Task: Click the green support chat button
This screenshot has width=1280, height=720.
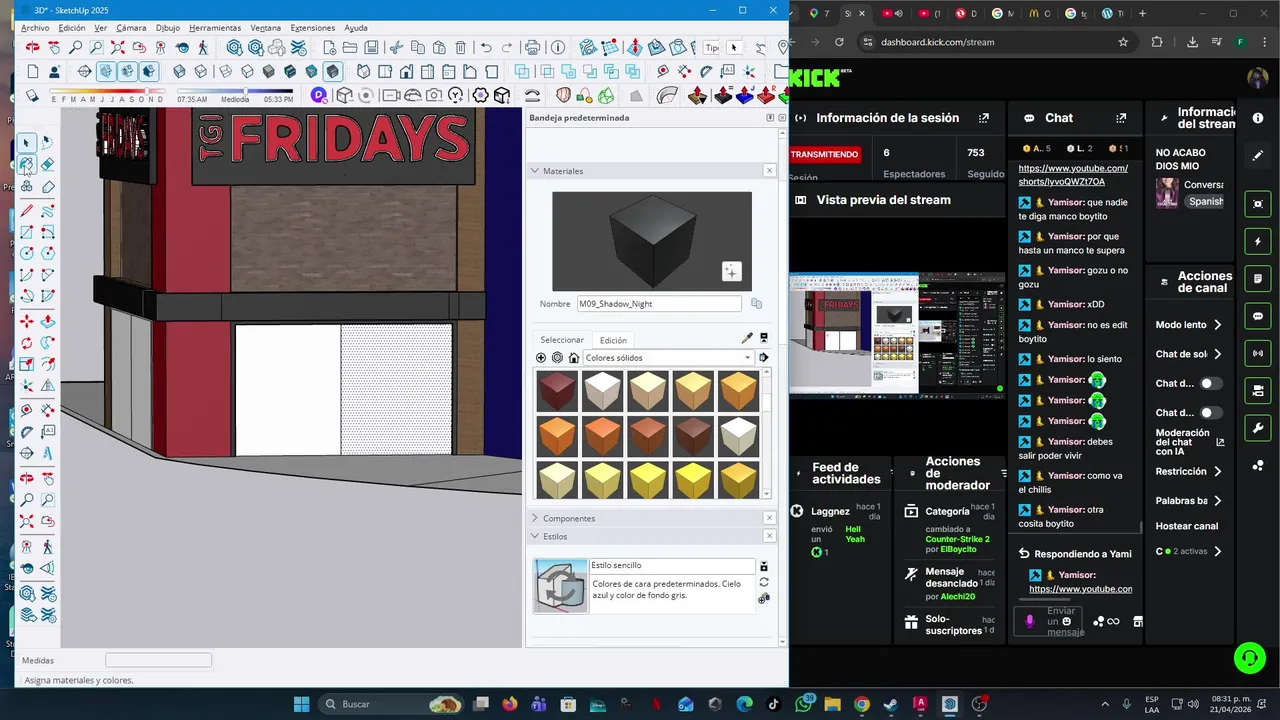Action: click(x=1249, y=657)
